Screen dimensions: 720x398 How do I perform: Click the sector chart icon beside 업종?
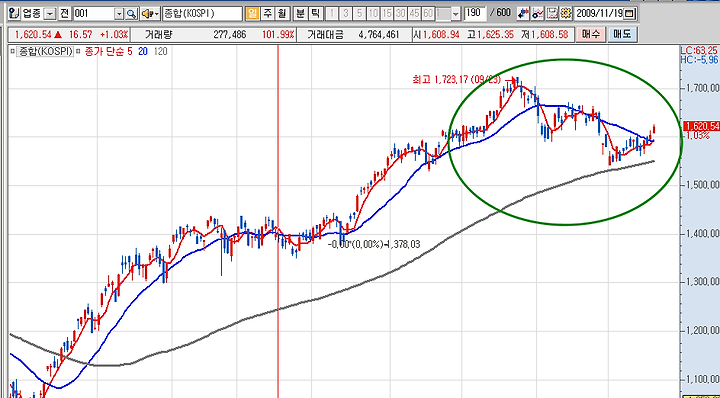tap(14, 14)
